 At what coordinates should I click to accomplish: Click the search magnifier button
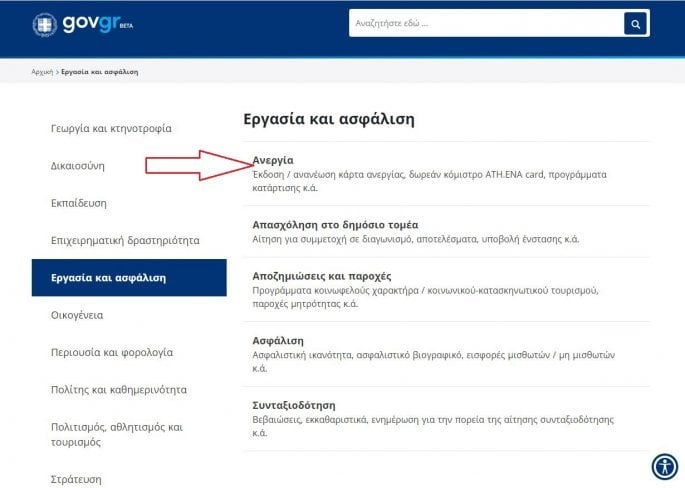click(x=635, y=24)
